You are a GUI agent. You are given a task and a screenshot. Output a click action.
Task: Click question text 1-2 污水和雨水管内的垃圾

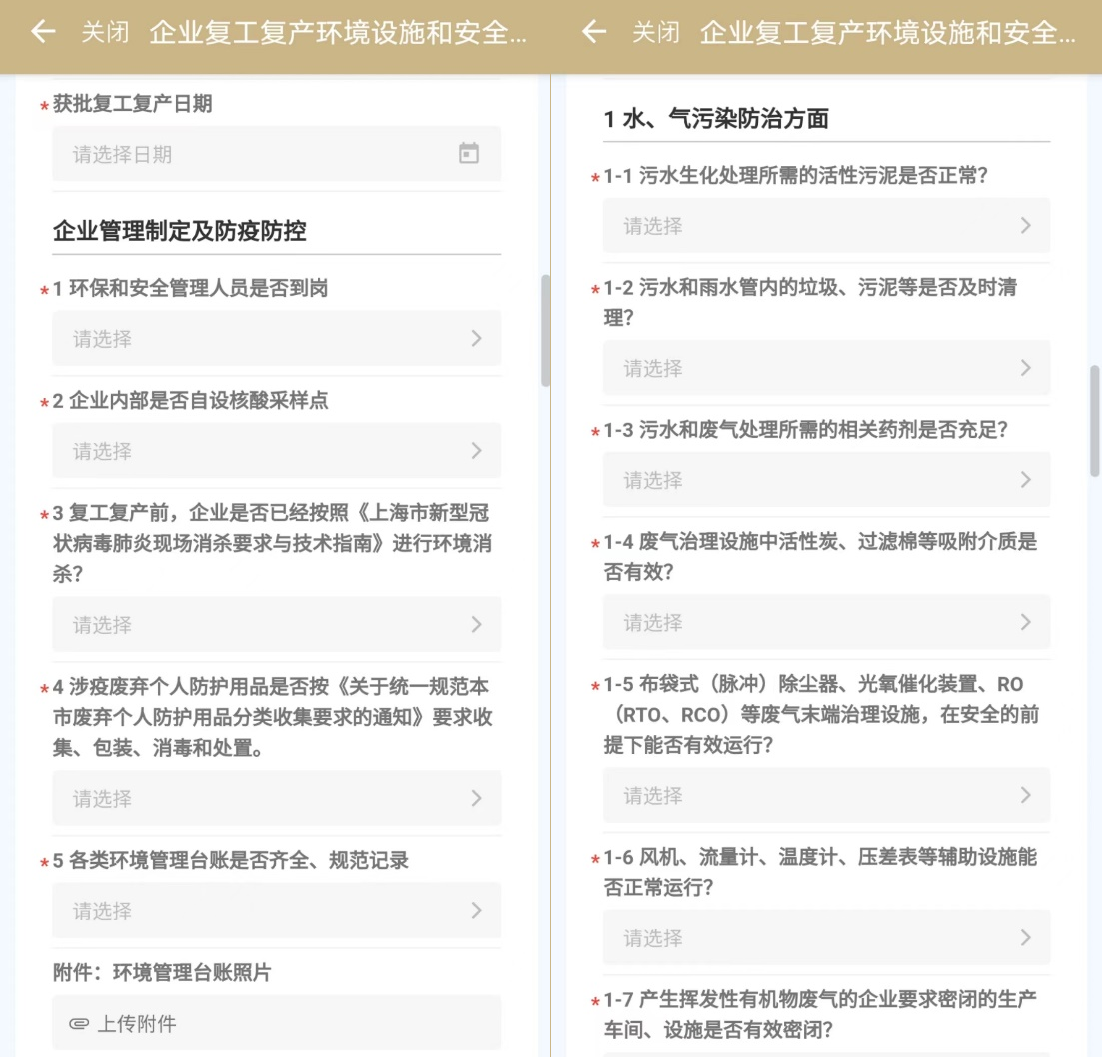click(810, 302)
